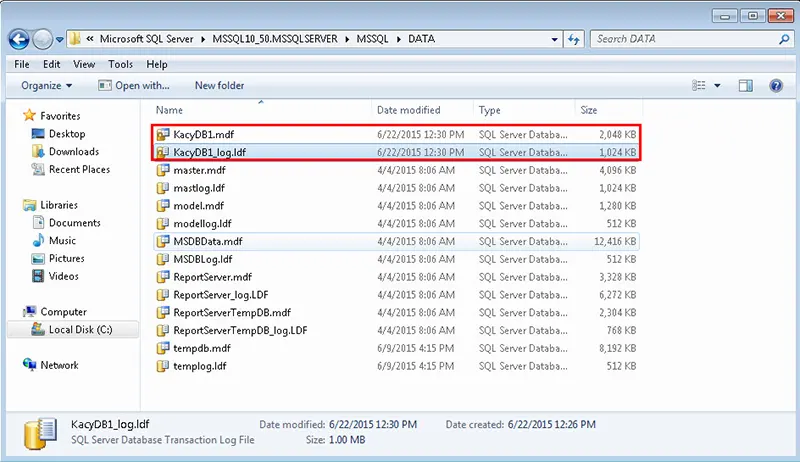Select the KacyDB1.mdf file icon
Screen dimensions: 800x462
coord(163,135)
